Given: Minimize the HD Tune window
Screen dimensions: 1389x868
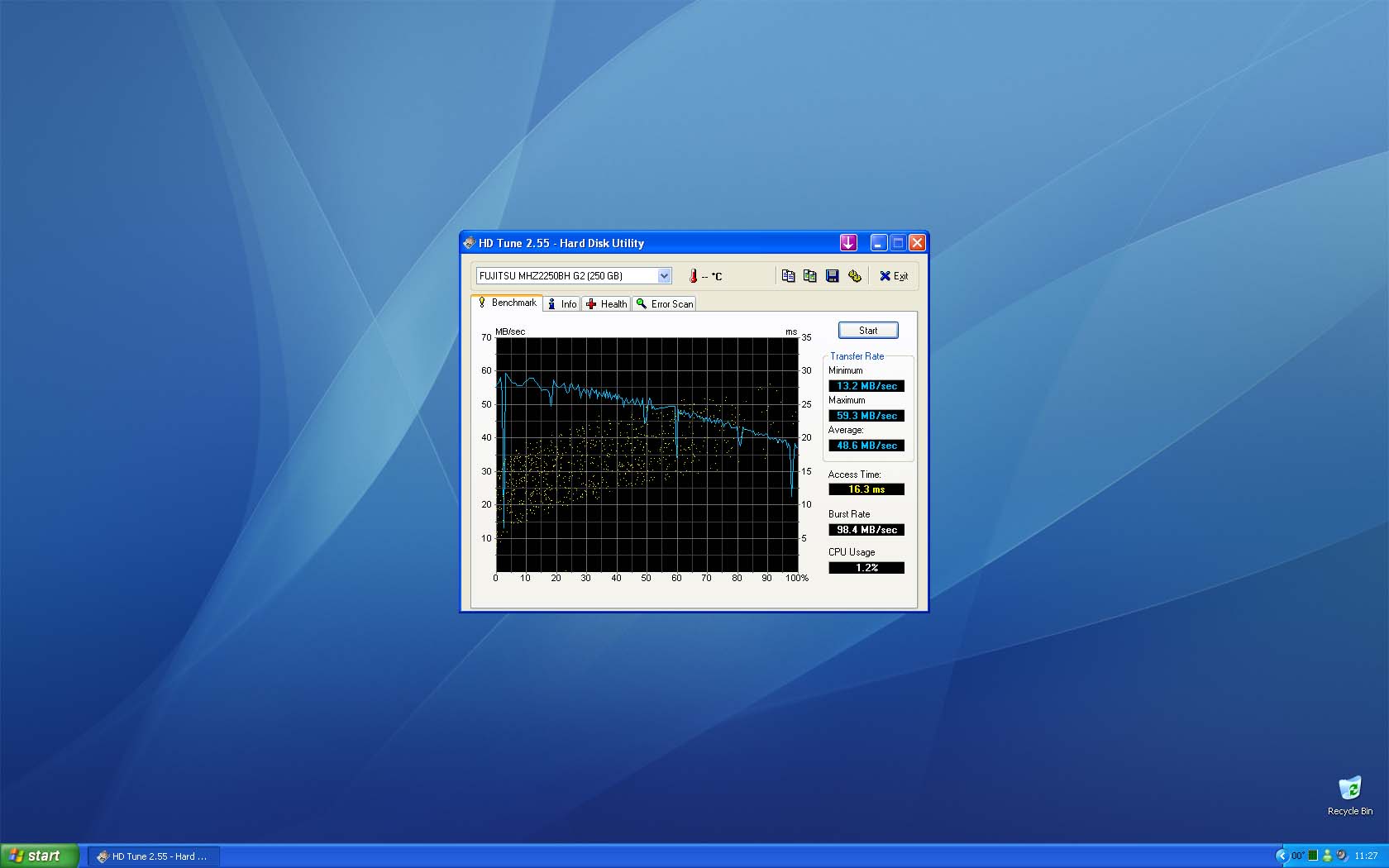Looking at the screenshot, I should (879, 242).
